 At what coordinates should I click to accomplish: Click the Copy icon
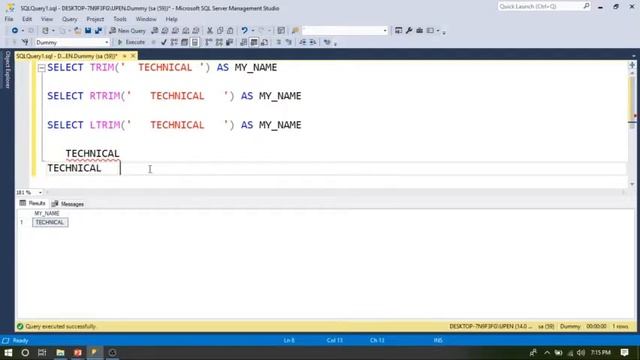click(x=220, y=31)
